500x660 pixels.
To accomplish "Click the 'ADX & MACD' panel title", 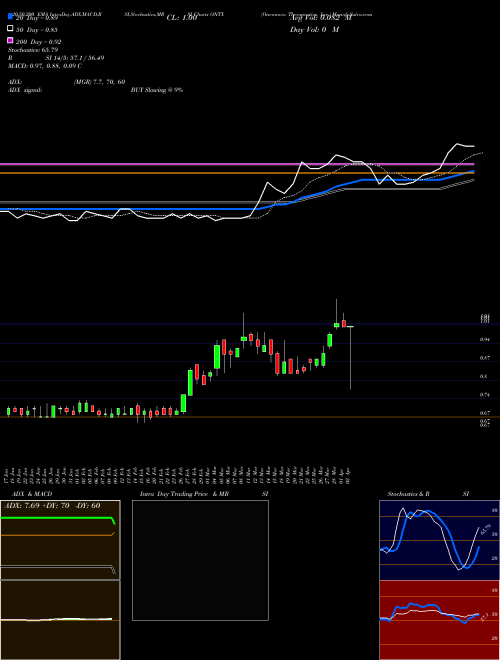I will point(32,494).
